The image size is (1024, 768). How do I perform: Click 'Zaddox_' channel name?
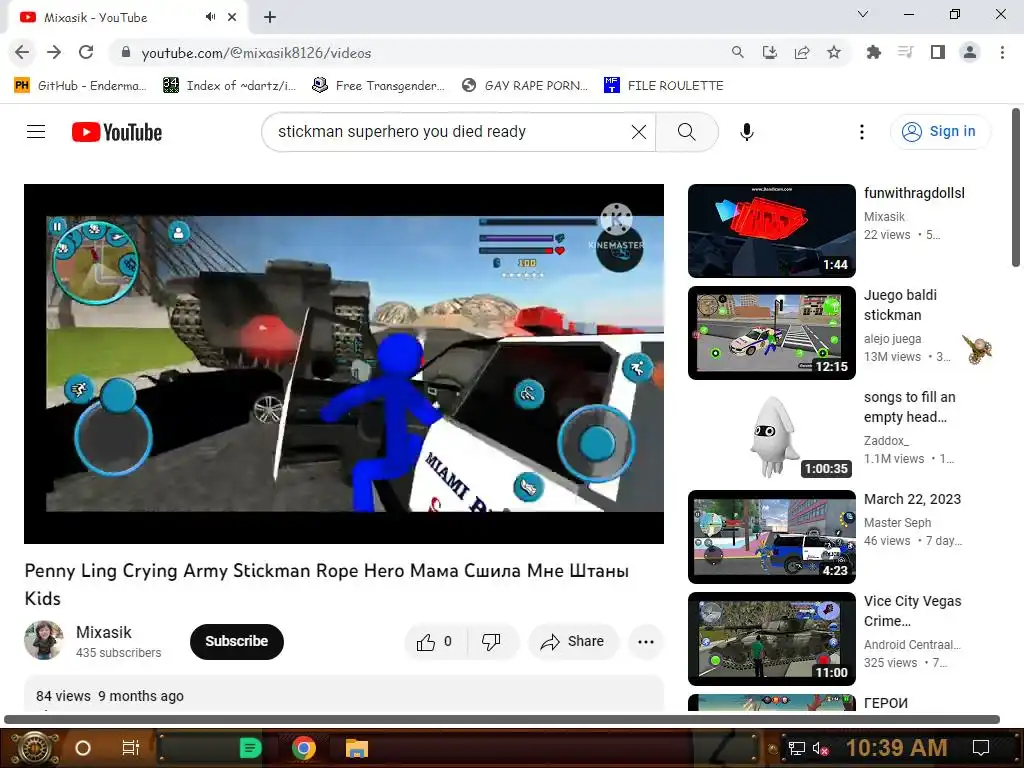886,441
